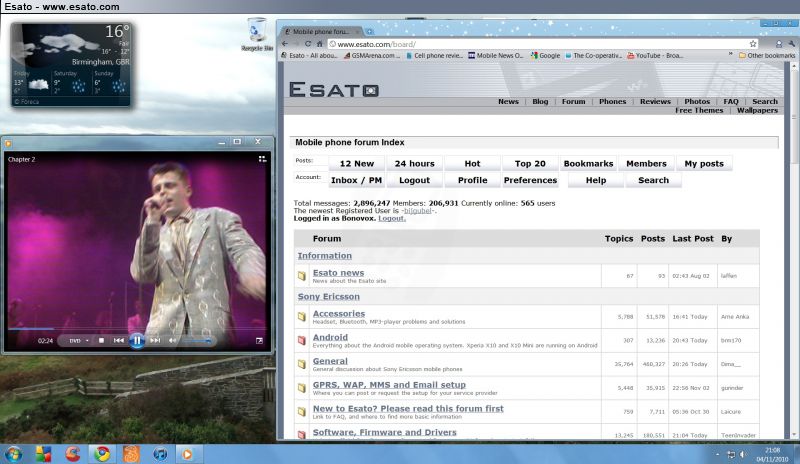Open The Co-operative bookmark

click(x=593, y=56)
